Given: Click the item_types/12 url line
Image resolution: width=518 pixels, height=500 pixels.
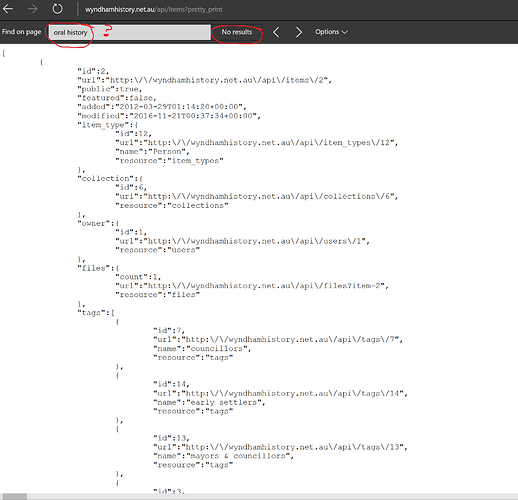Looking at the screenshot, I should pos(257,143).
